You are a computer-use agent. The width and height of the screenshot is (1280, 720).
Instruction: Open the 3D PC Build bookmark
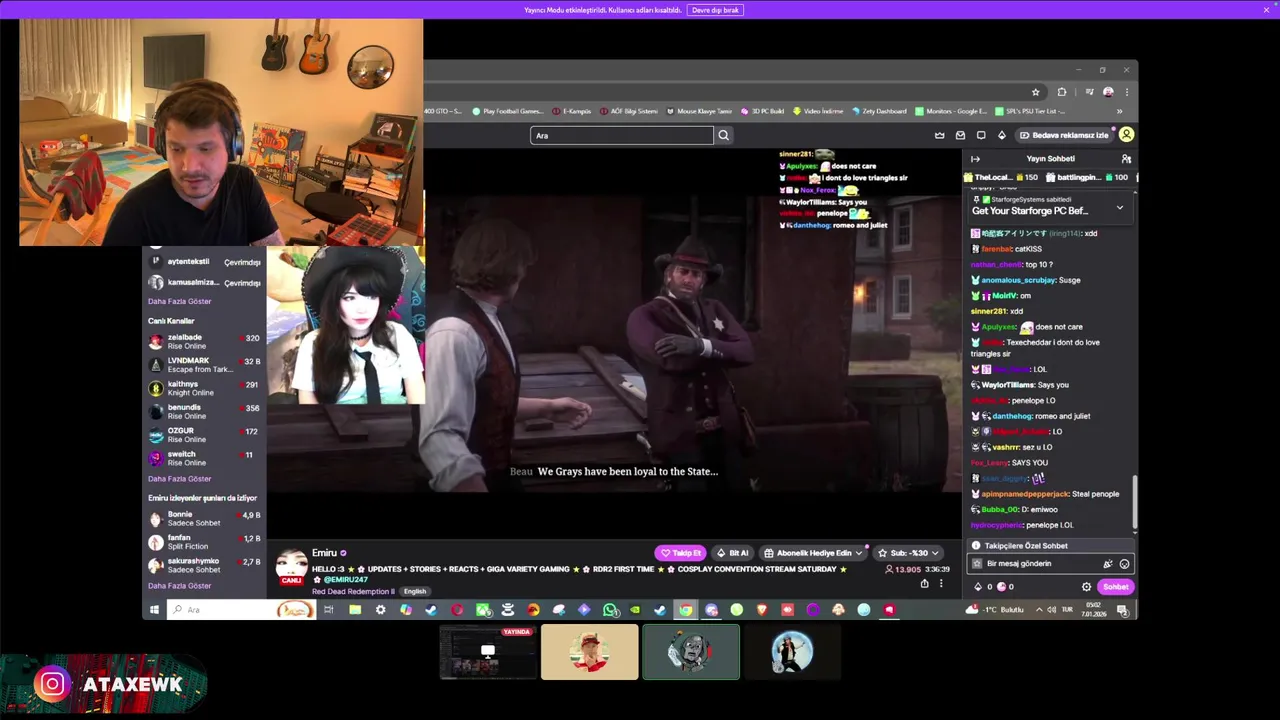click(x=762, y=111)
